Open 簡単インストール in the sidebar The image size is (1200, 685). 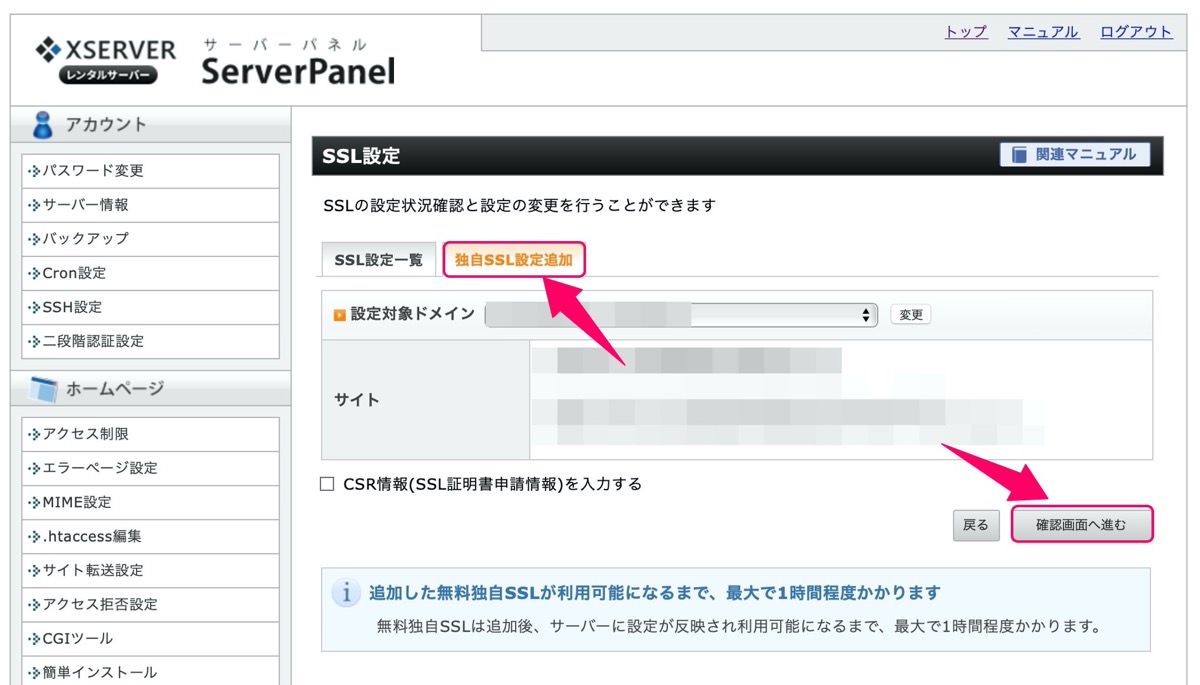[x=150, y=670]
